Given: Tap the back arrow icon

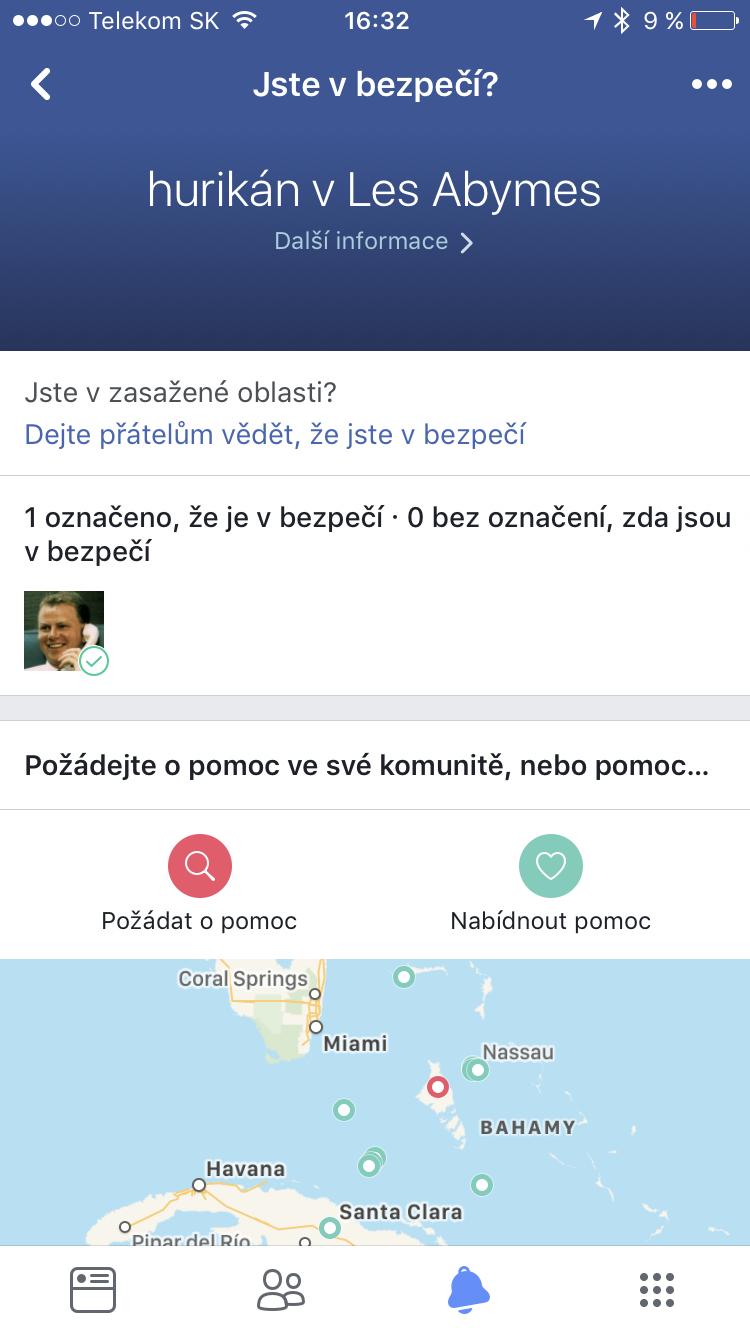Looking at the screenshot, I should click(41, 85).
